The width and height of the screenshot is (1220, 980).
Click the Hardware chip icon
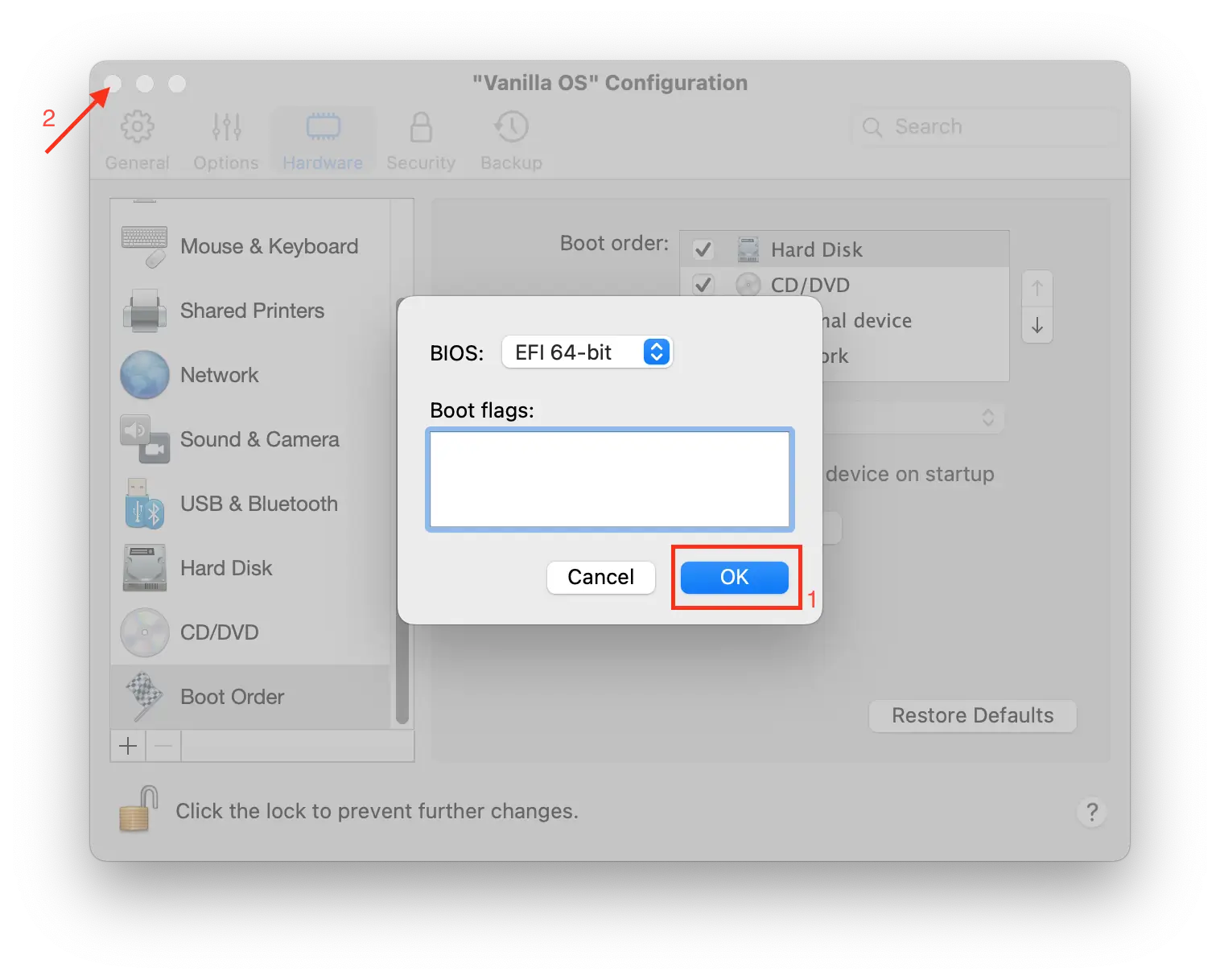click(324, 126)
